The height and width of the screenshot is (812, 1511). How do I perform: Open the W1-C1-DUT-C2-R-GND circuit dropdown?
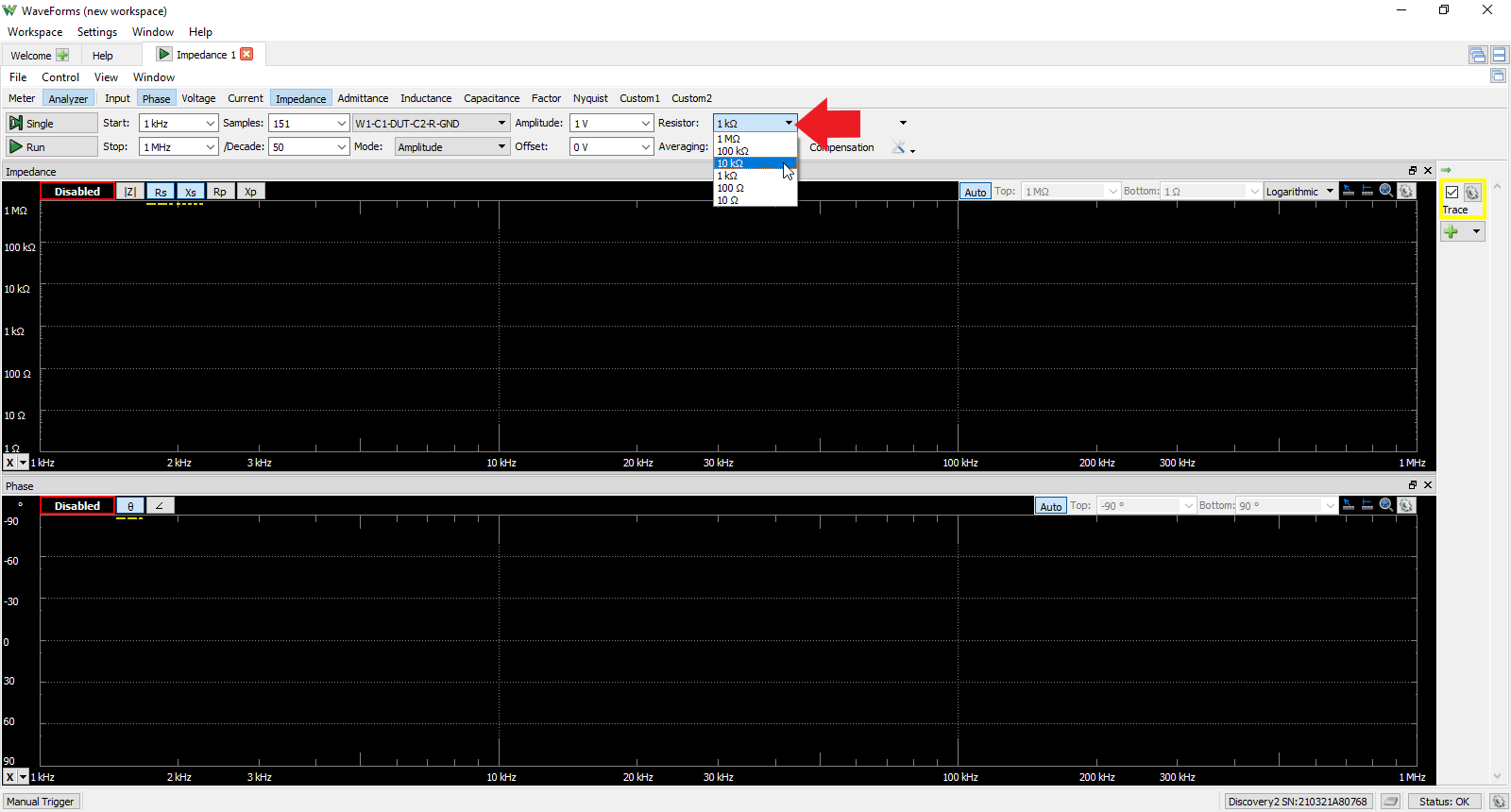(431, 124)
